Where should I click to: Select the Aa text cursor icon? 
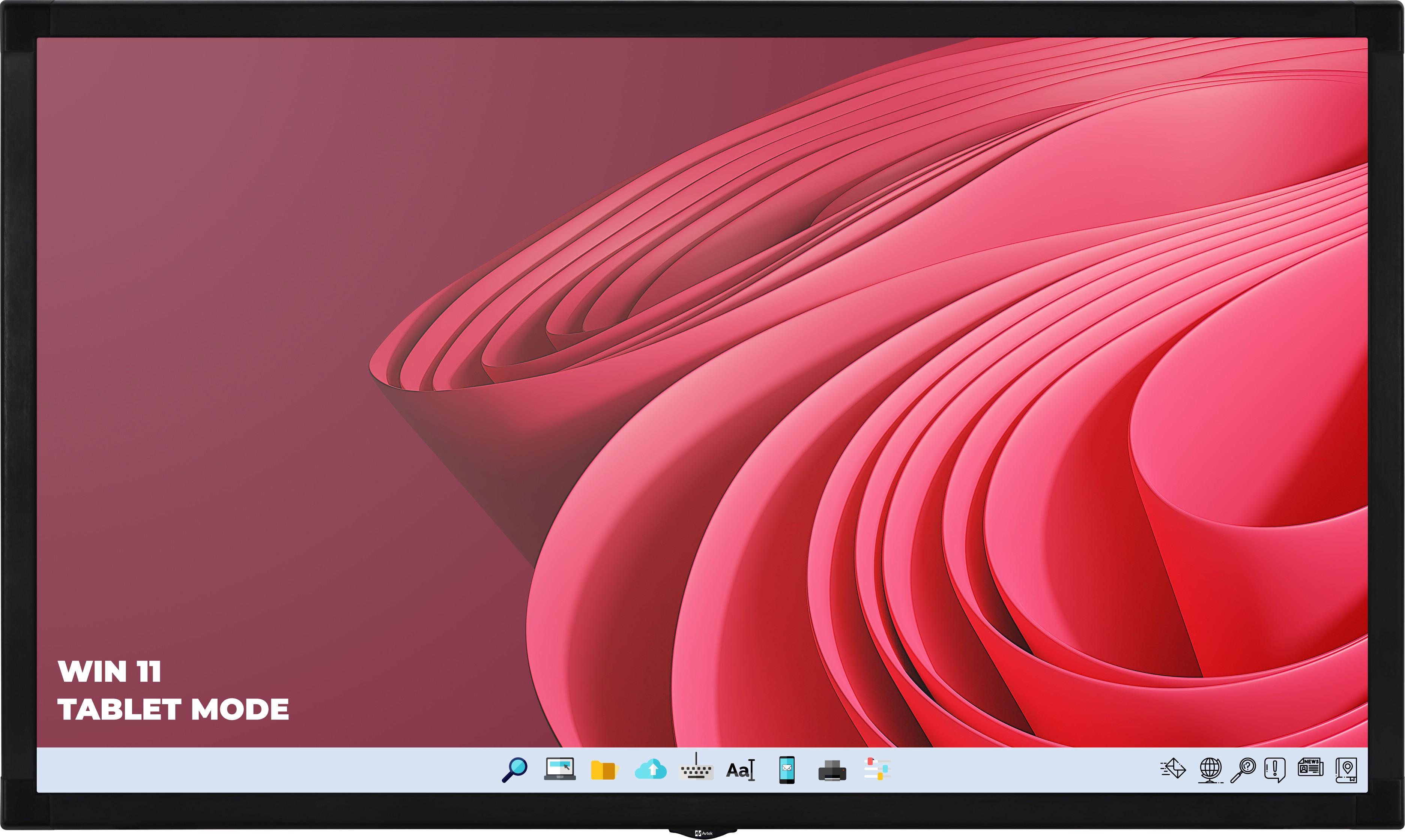(x=740, y=770)
